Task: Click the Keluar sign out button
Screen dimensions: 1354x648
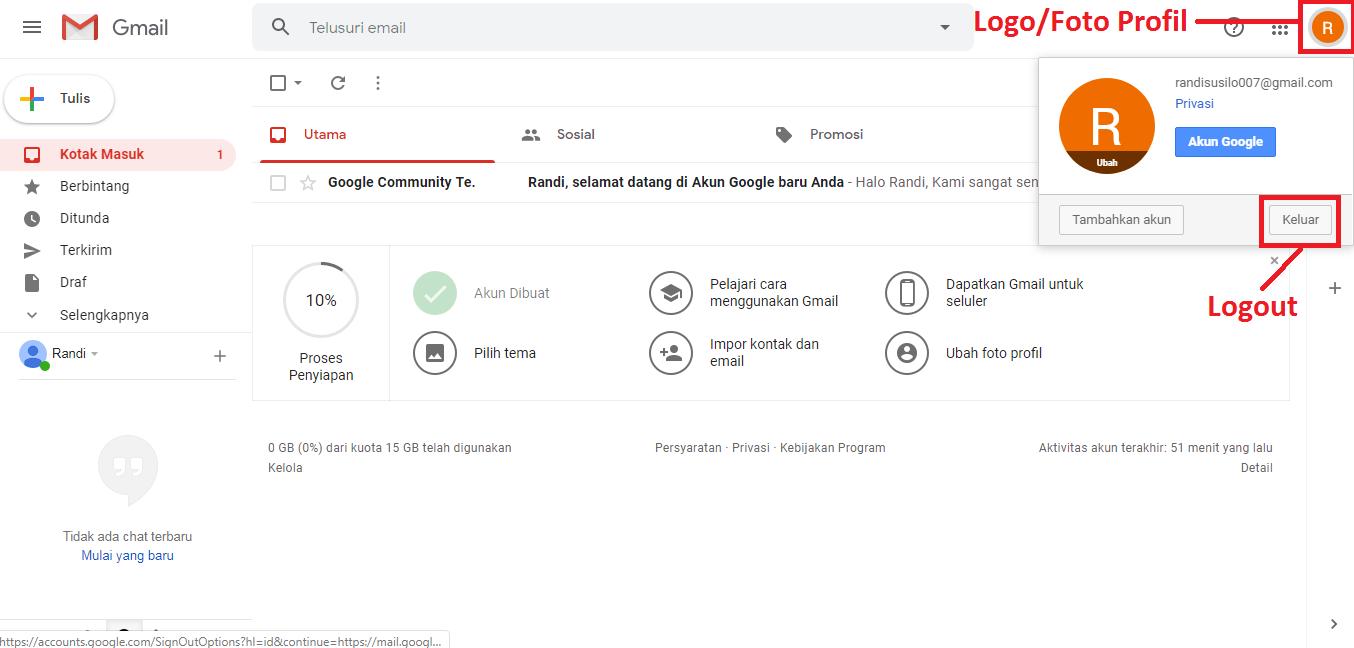Action: point(1300,220)
